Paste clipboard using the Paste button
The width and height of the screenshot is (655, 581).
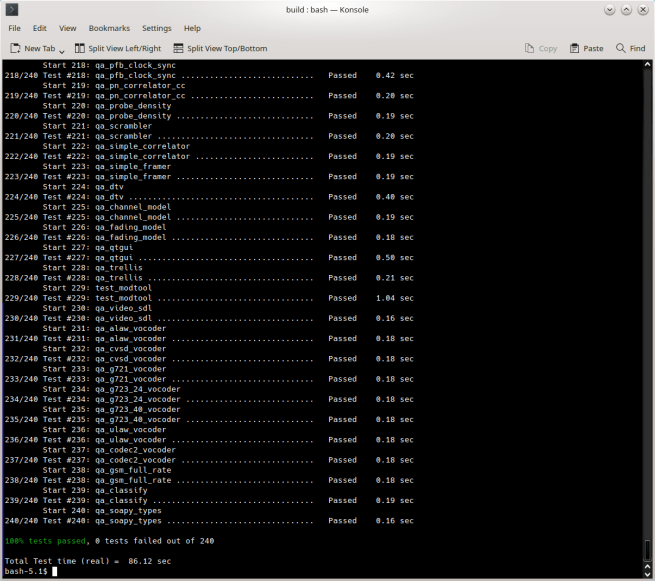[587, 48]
